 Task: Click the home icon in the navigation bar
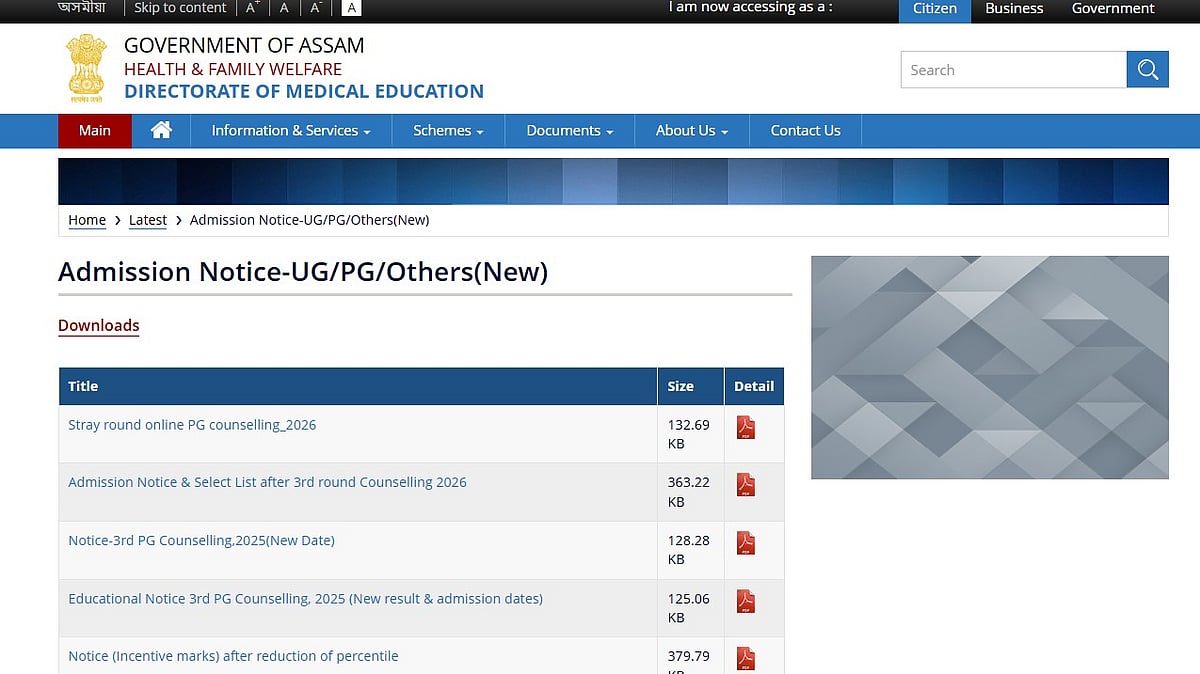coord(160,130)
